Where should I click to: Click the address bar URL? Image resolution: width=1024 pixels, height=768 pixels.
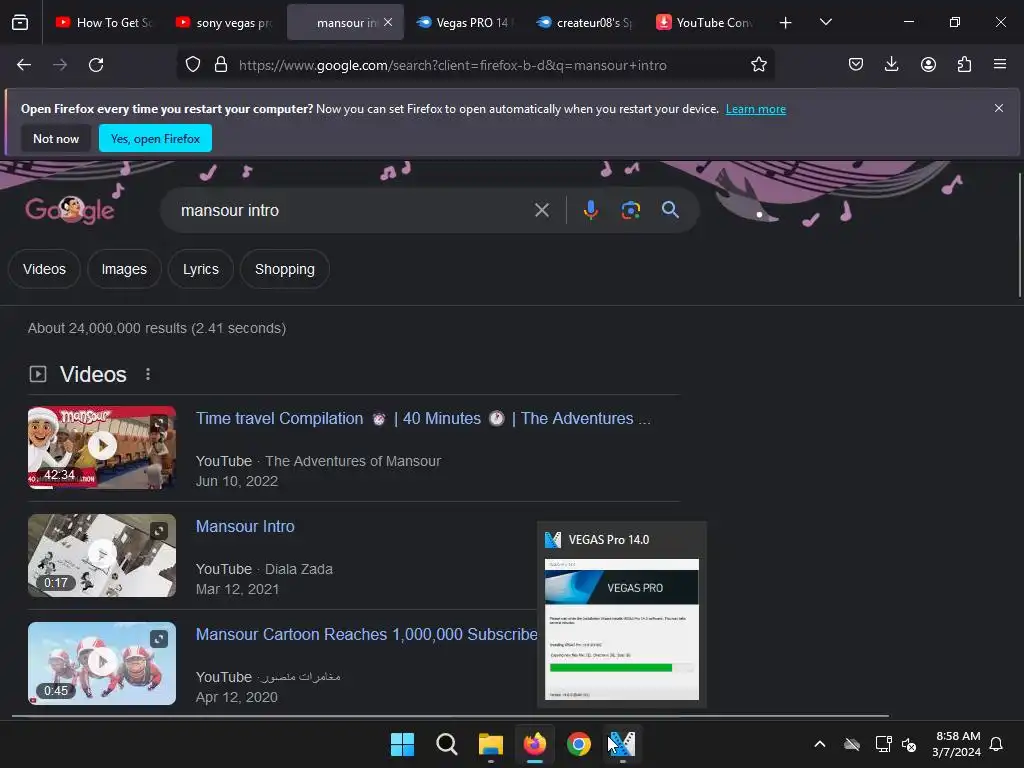tap(453, 65)
